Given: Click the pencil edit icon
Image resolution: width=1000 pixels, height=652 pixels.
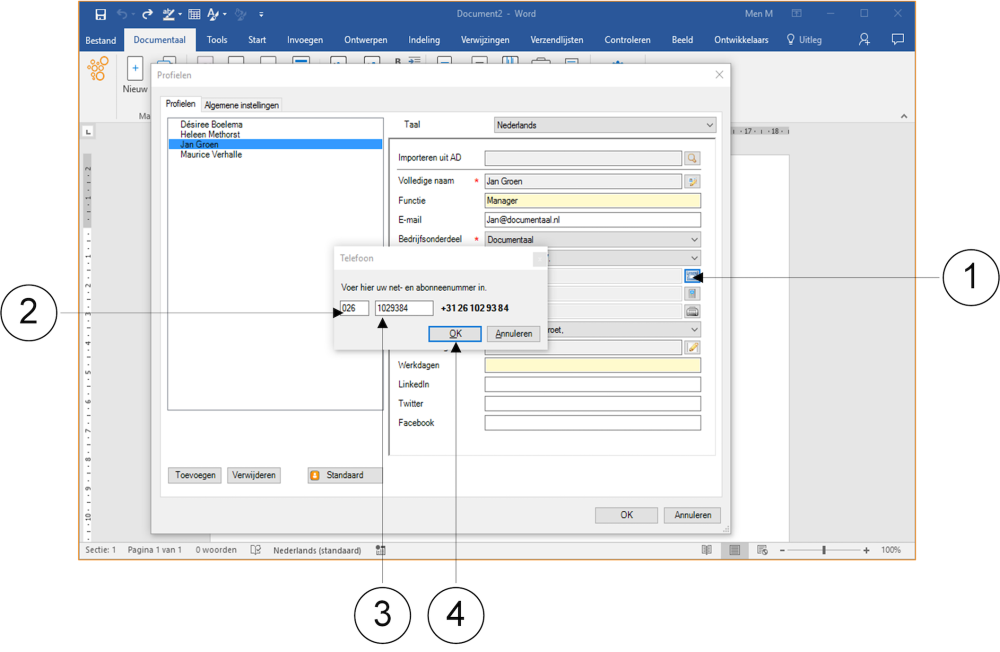Looking at the screenshot, I should 692,347.
